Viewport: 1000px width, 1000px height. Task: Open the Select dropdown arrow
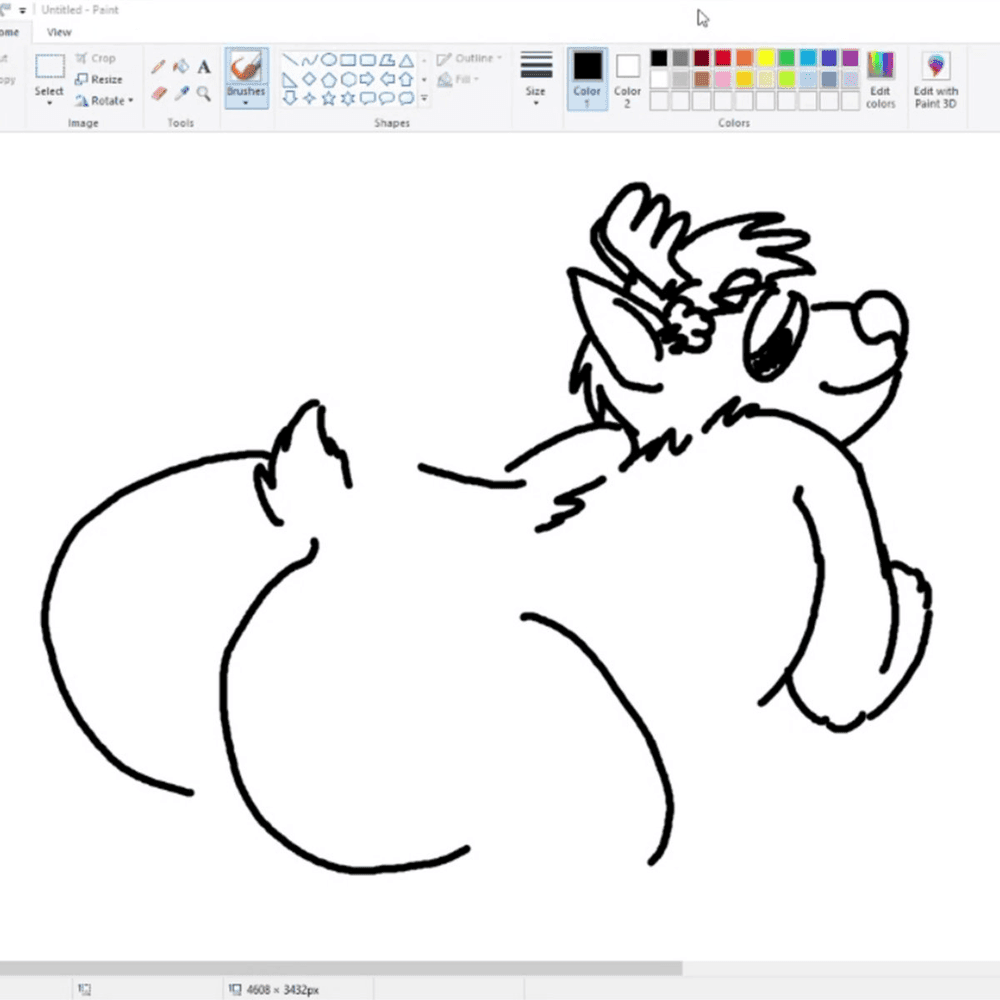(x=49, y=103)
